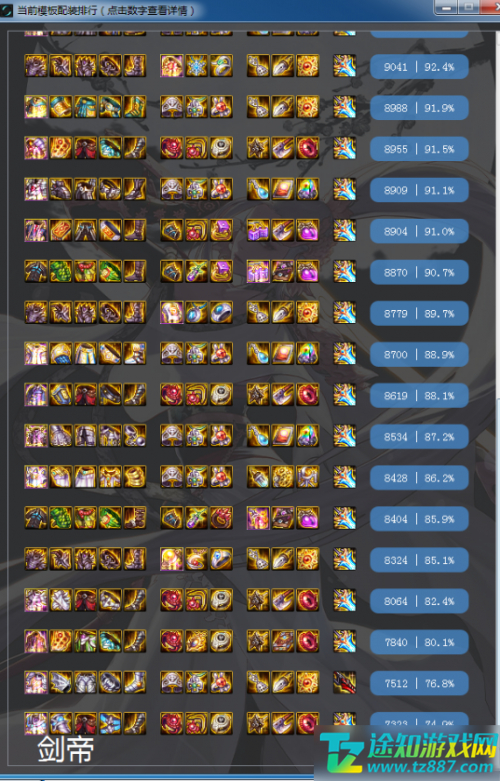
Task: Open the 8904 | 91.0% build details
Action: tap(419, 231)
